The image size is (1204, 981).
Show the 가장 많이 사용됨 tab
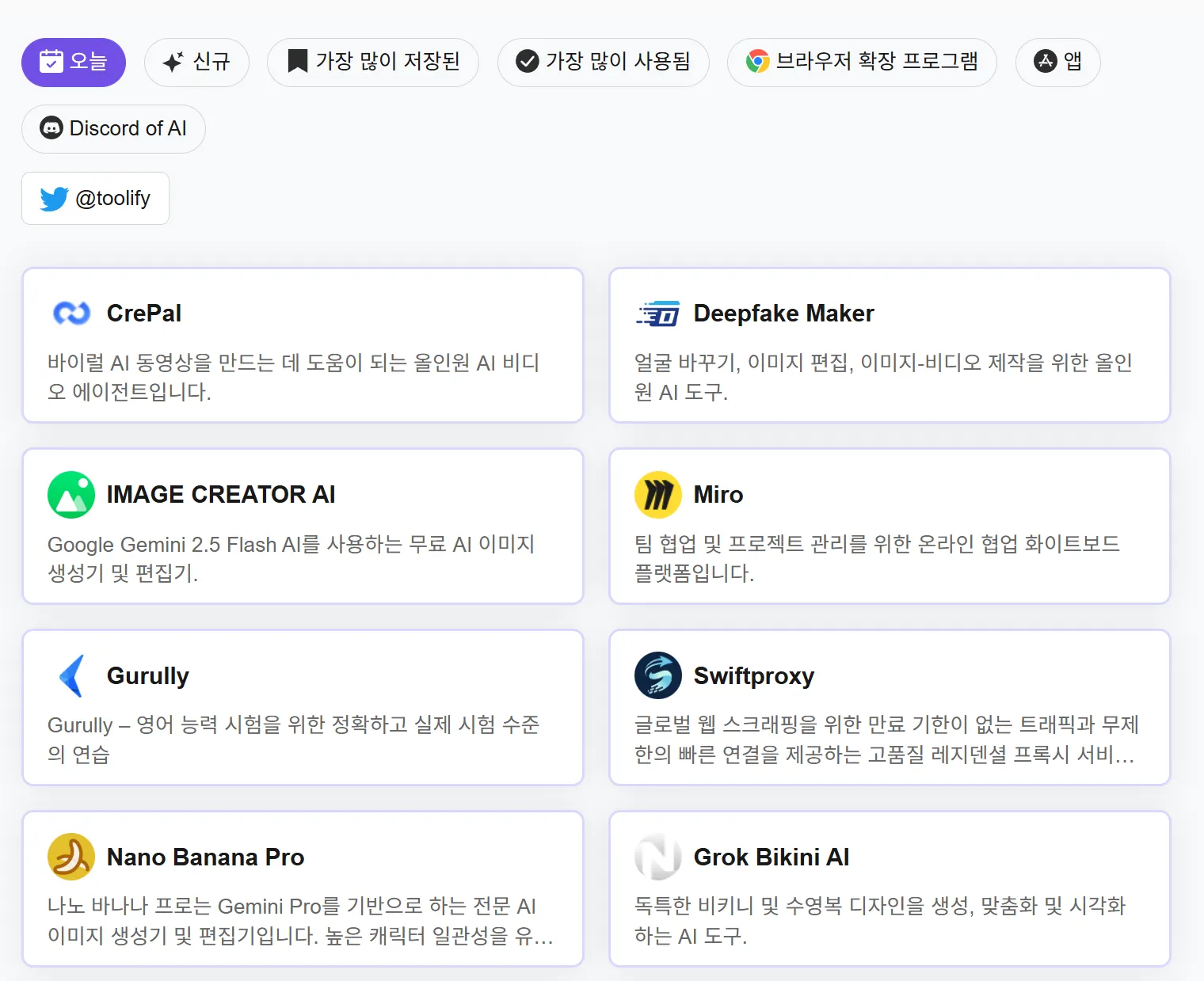pyautogui.click(x=604, y=63)
